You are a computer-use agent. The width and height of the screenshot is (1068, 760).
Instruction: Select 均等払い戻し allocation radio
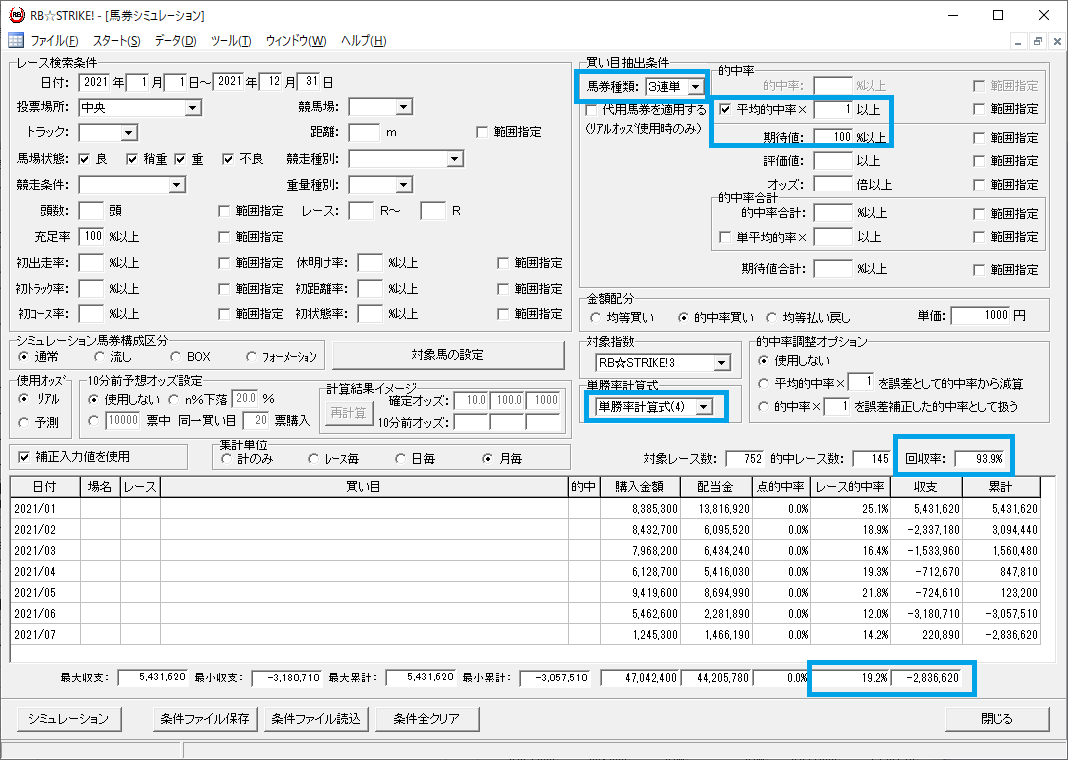pyautogui.click(x=772, y=318)
